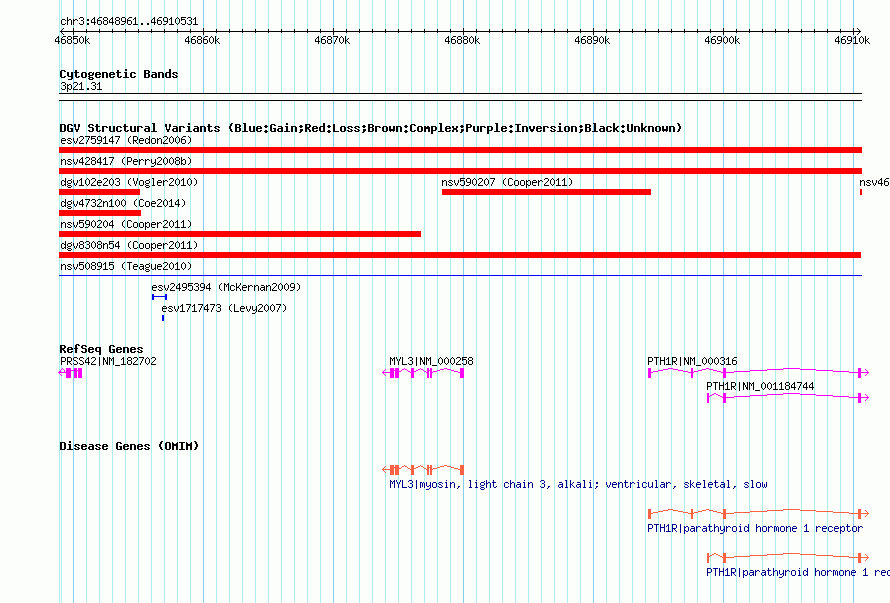Click the chr3:46848961..46910531 coordinate label
Viewport: 890px width, 603px height.
(x=129, y=22)
